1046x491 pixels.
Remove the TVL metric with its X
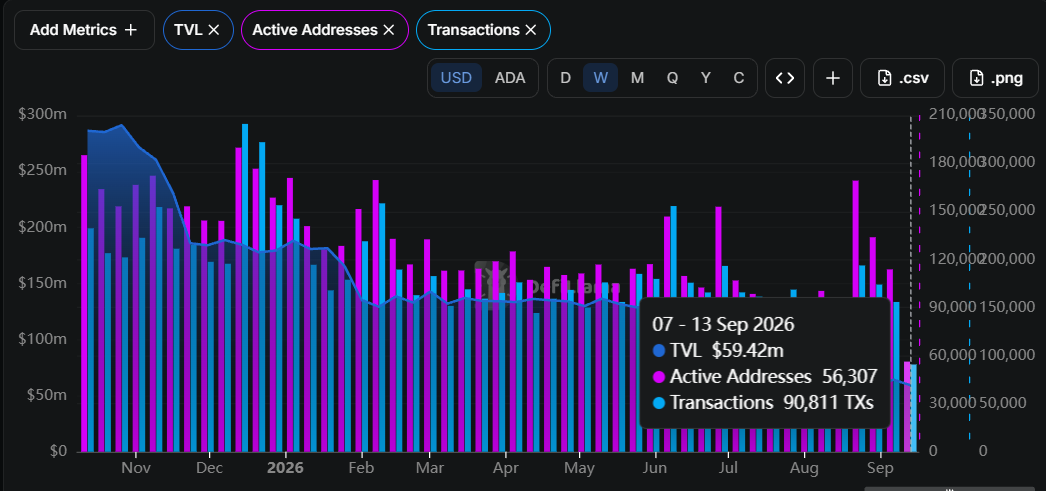pos(213,30)
